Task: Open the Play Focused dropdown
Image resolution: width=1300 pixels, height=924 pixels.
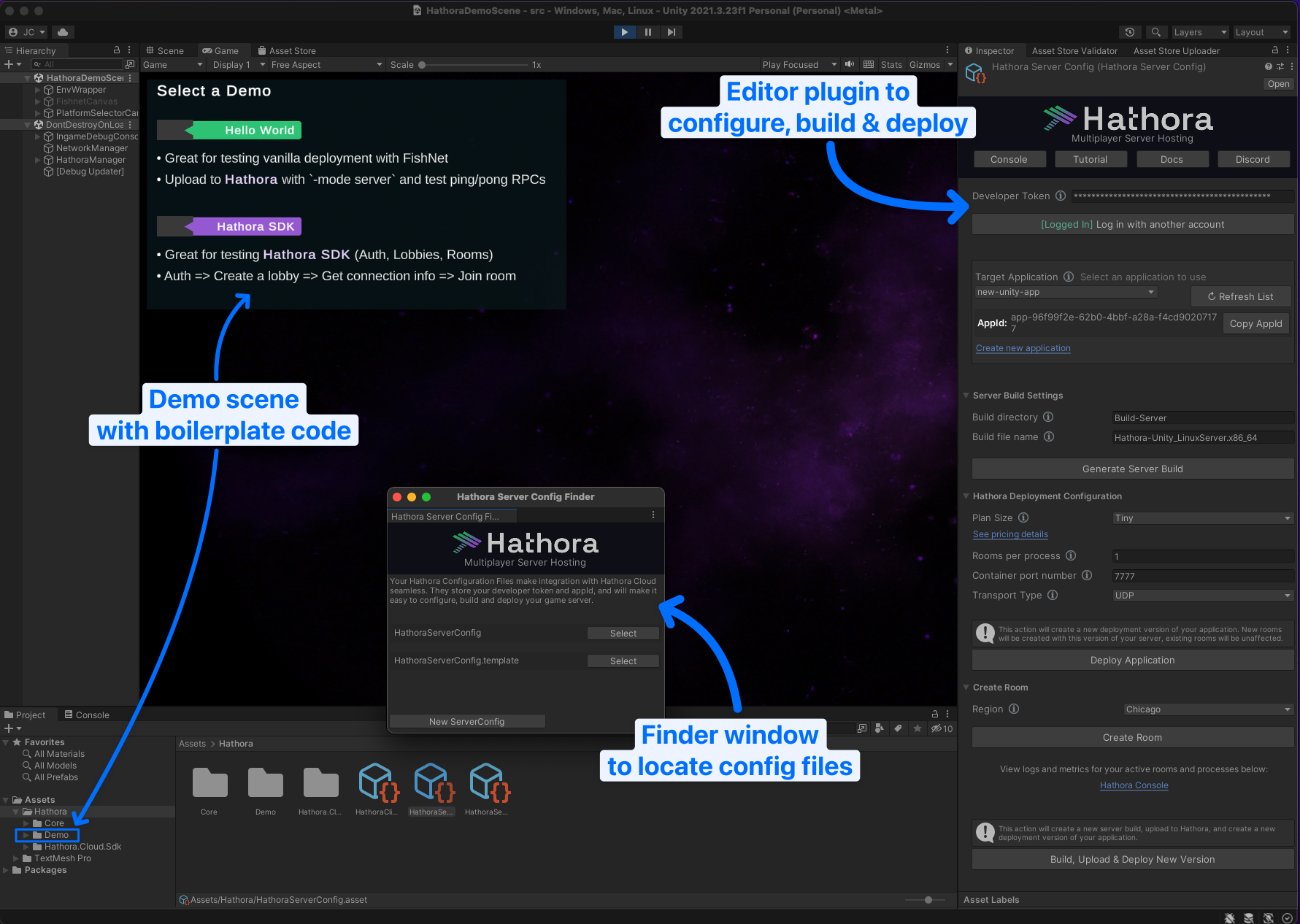Action: point(799,65)
